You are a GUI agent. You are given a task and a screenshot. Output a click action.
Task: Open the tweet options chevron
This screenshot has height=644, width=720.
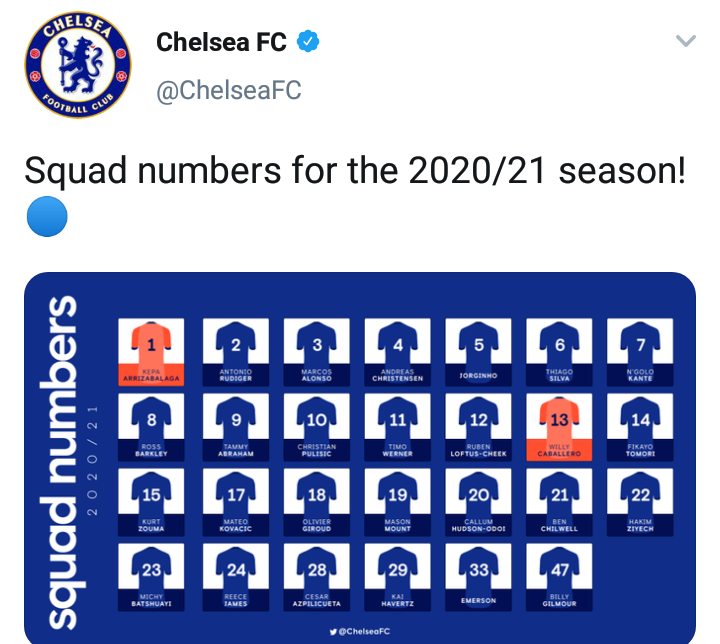click(x=685, y=42)
